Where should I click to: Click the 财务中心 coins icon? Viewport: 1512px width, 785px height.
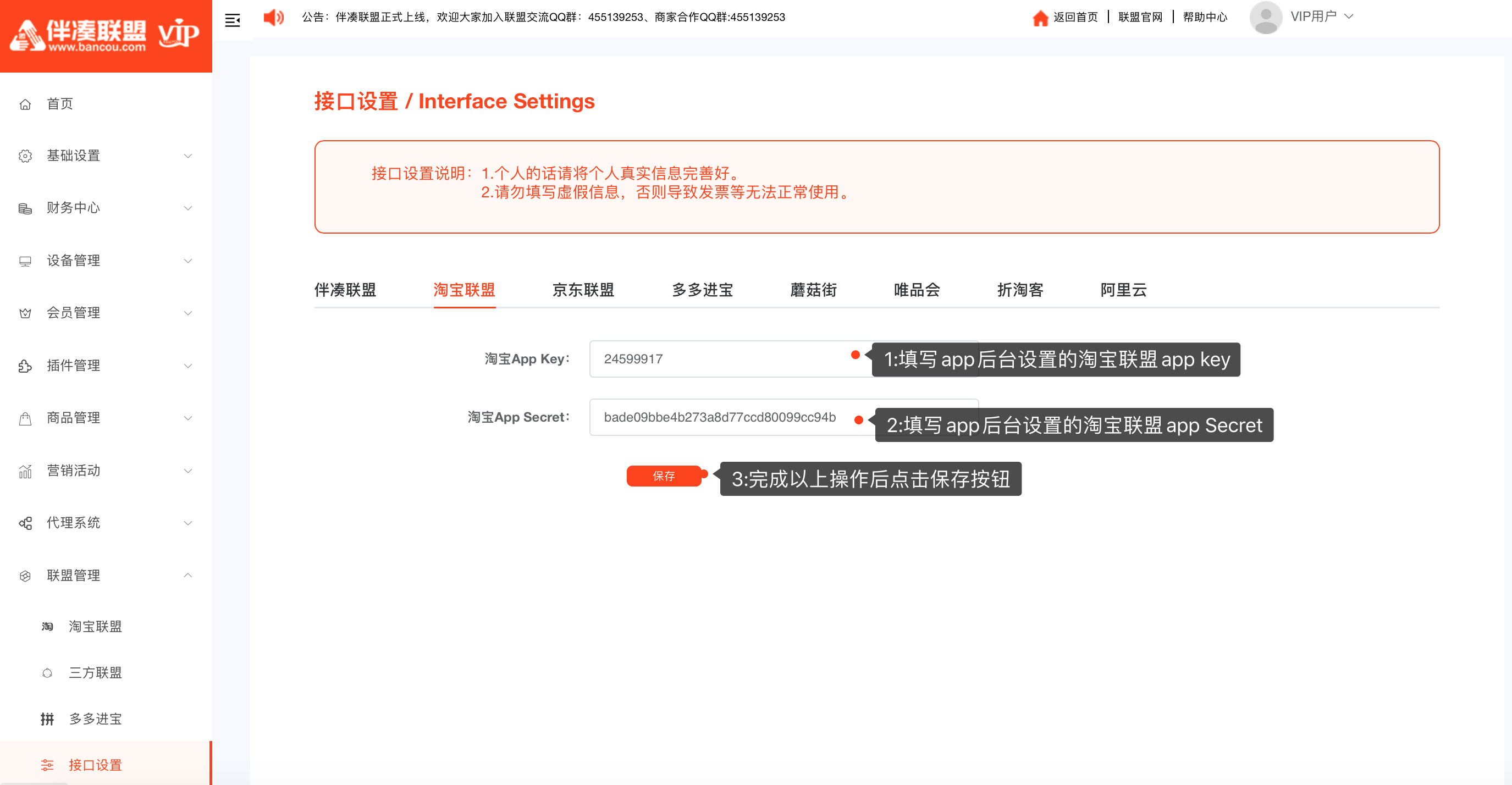(x=25, y=208)
